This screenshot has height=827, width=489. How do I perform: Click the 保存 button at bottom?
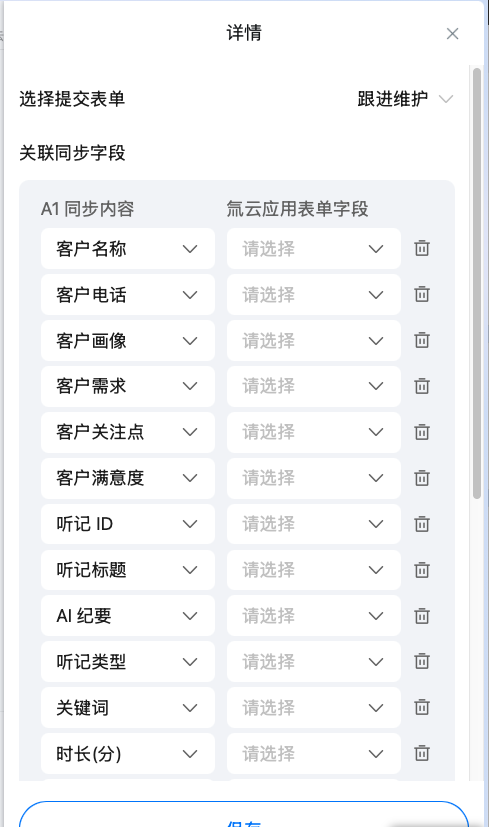[x=244, y=814]
